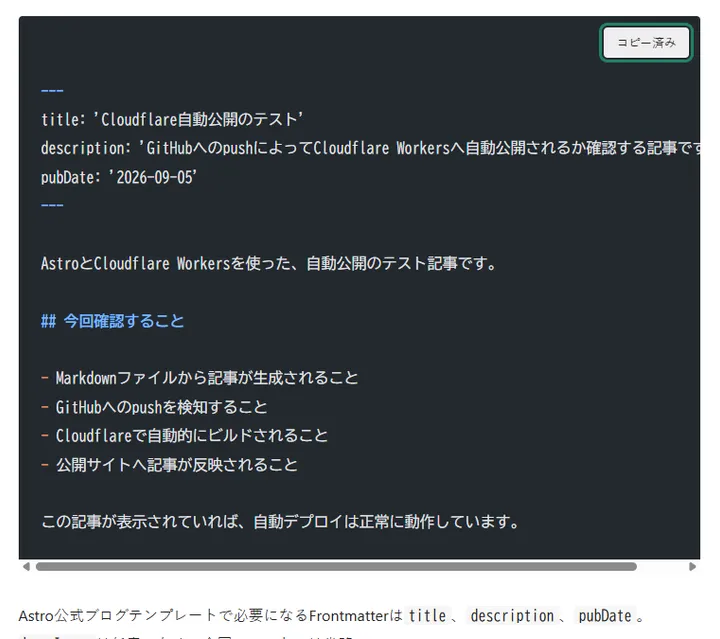Click the Cloudflareで自動的にビルドされること list item
Image resolution: width=720 pixels, height=639 pixels.
[x=185, y=436]
